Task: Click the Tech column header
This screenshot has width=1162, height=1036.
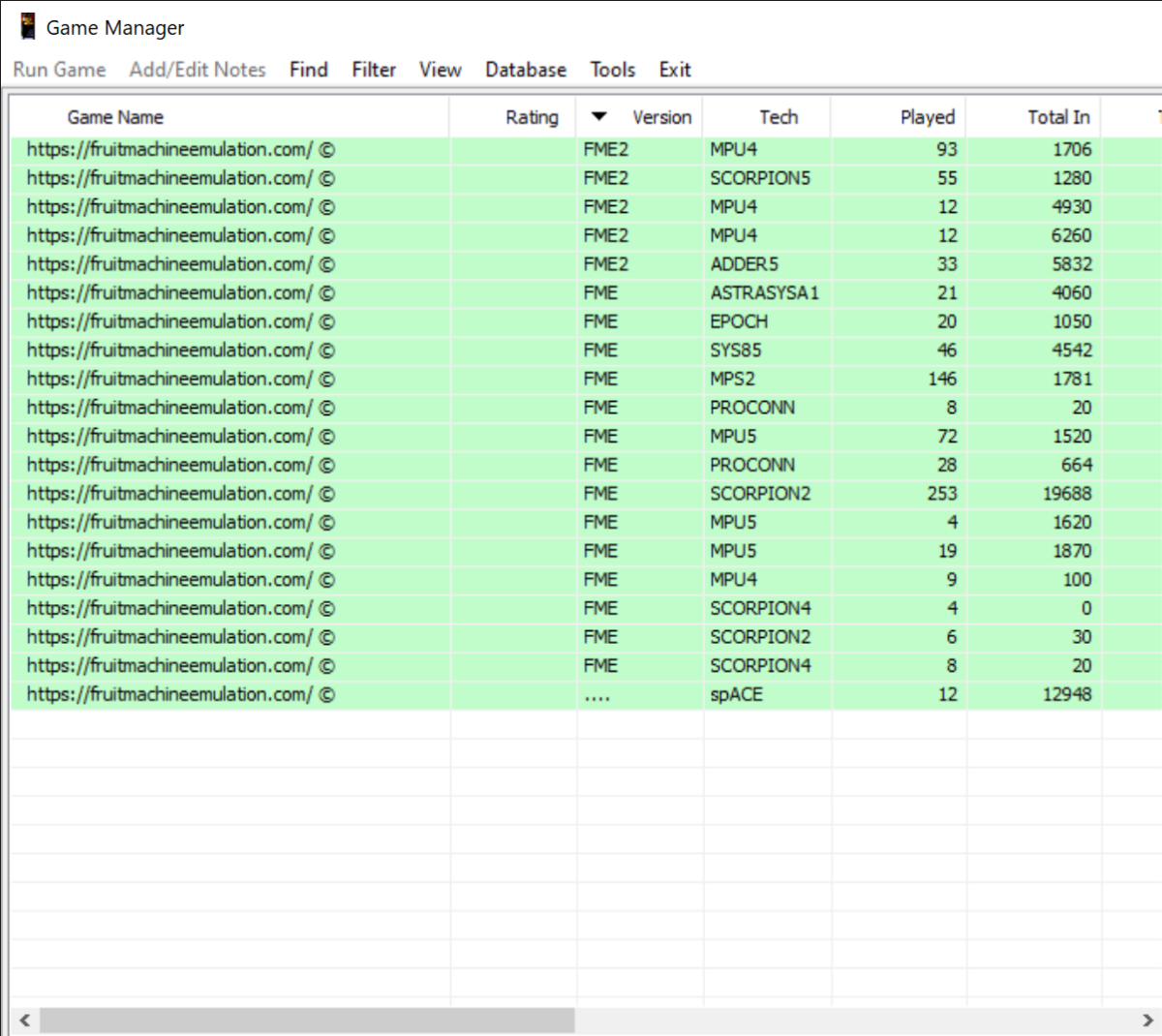Action: coord(779,117)
